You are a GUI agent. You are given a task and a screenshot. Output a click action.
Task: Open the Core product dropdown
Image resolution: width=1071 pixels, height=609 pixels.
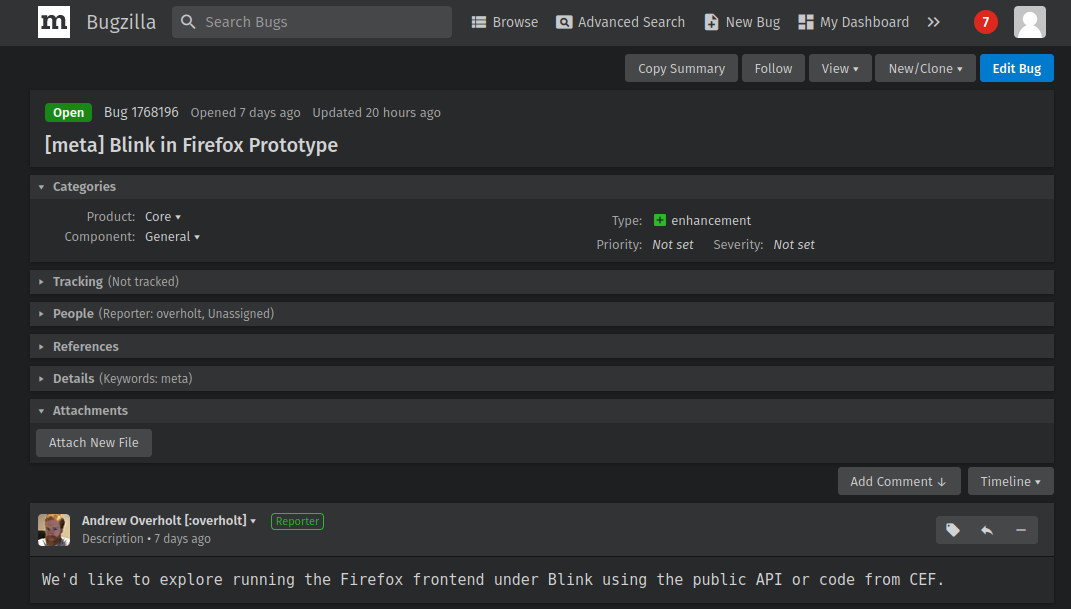(x=163, y=216)
